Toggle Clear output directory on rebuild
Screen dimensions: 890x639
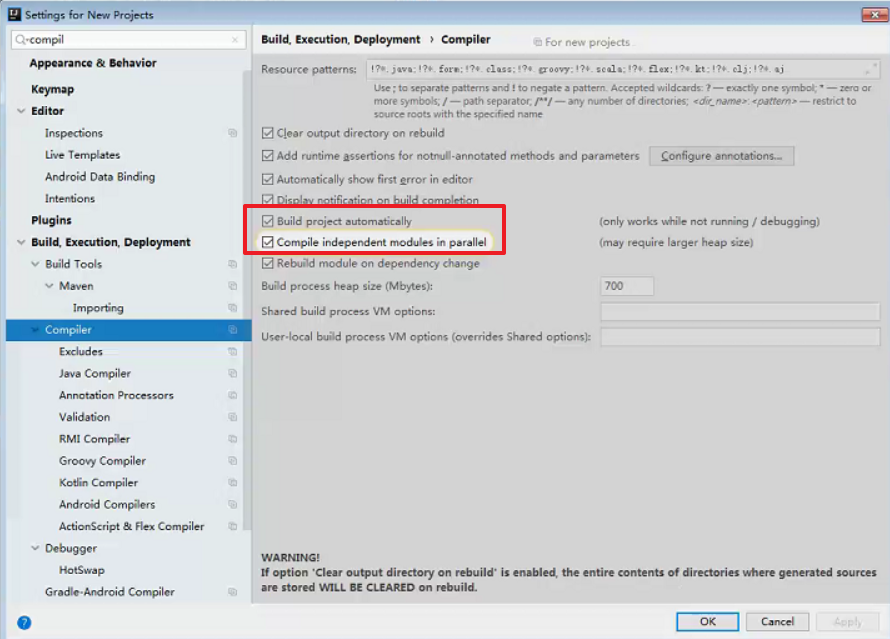[267, 133]
